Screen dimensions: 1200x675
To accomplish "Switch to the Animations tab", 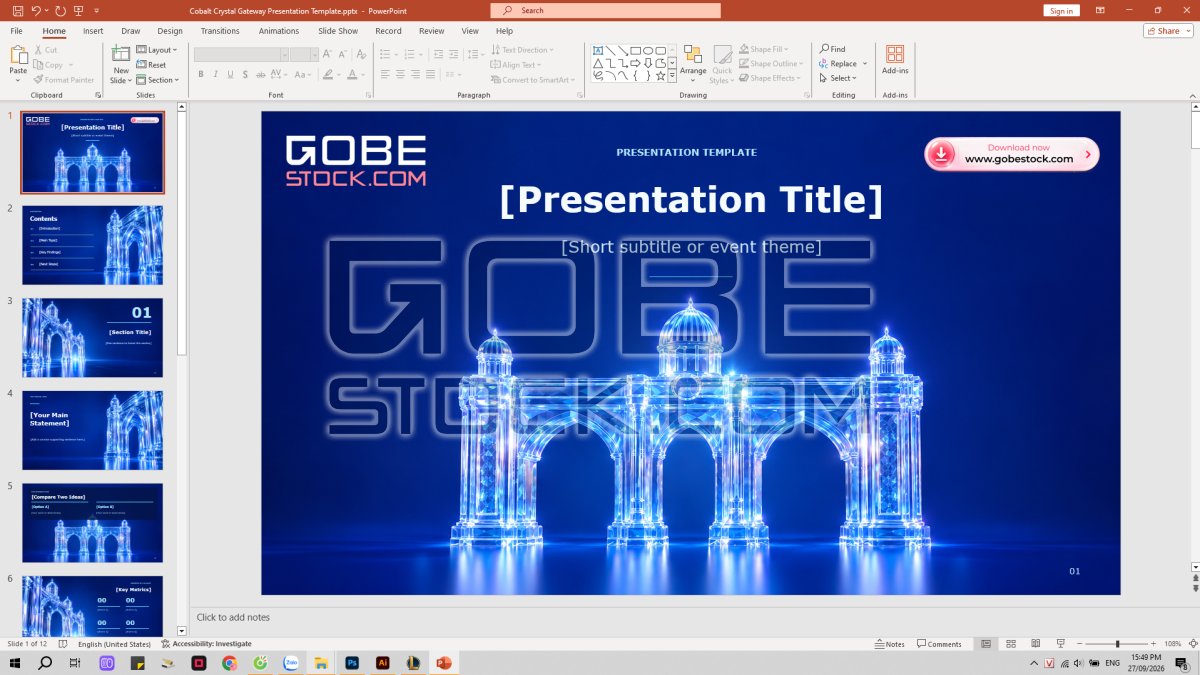I will pos(279,31).
